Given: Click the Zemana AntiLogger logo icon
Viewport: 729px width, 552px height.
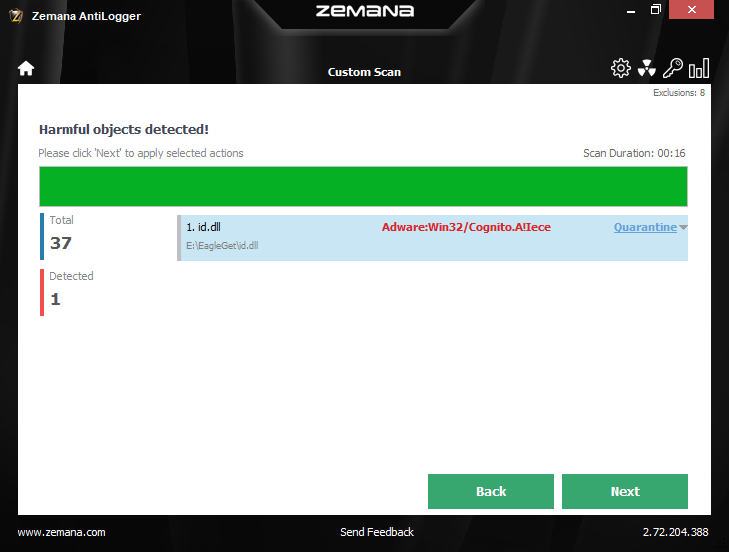Looking at the screenshot, I should click(x=16, y=16).
